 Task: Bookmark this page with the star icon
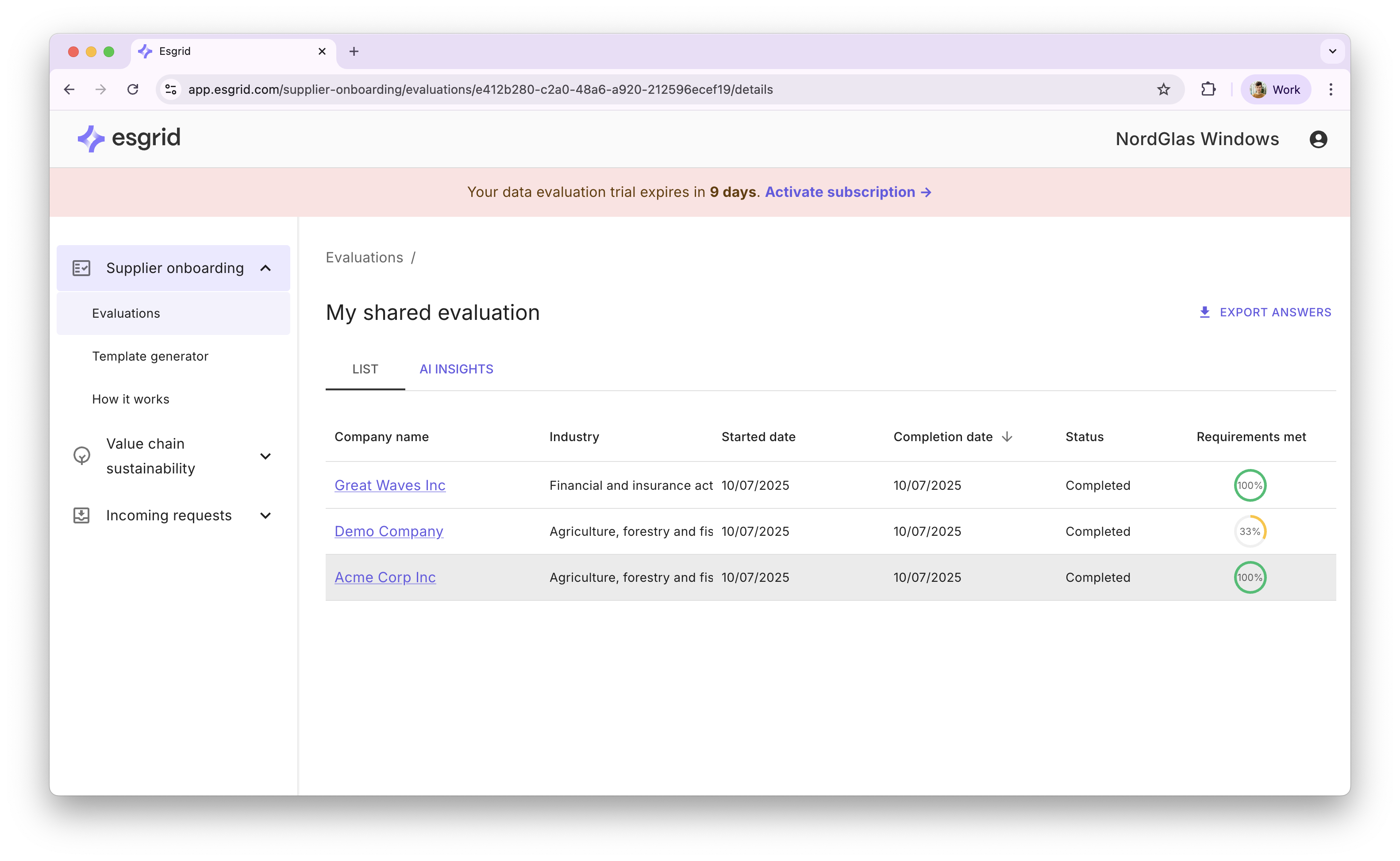coord(1163,89)
